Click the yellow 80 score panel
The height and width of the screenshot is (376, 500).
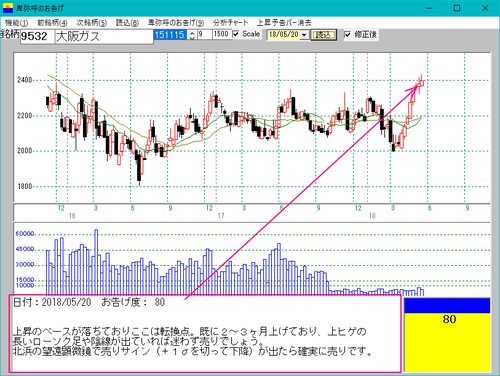pos(447,342)
